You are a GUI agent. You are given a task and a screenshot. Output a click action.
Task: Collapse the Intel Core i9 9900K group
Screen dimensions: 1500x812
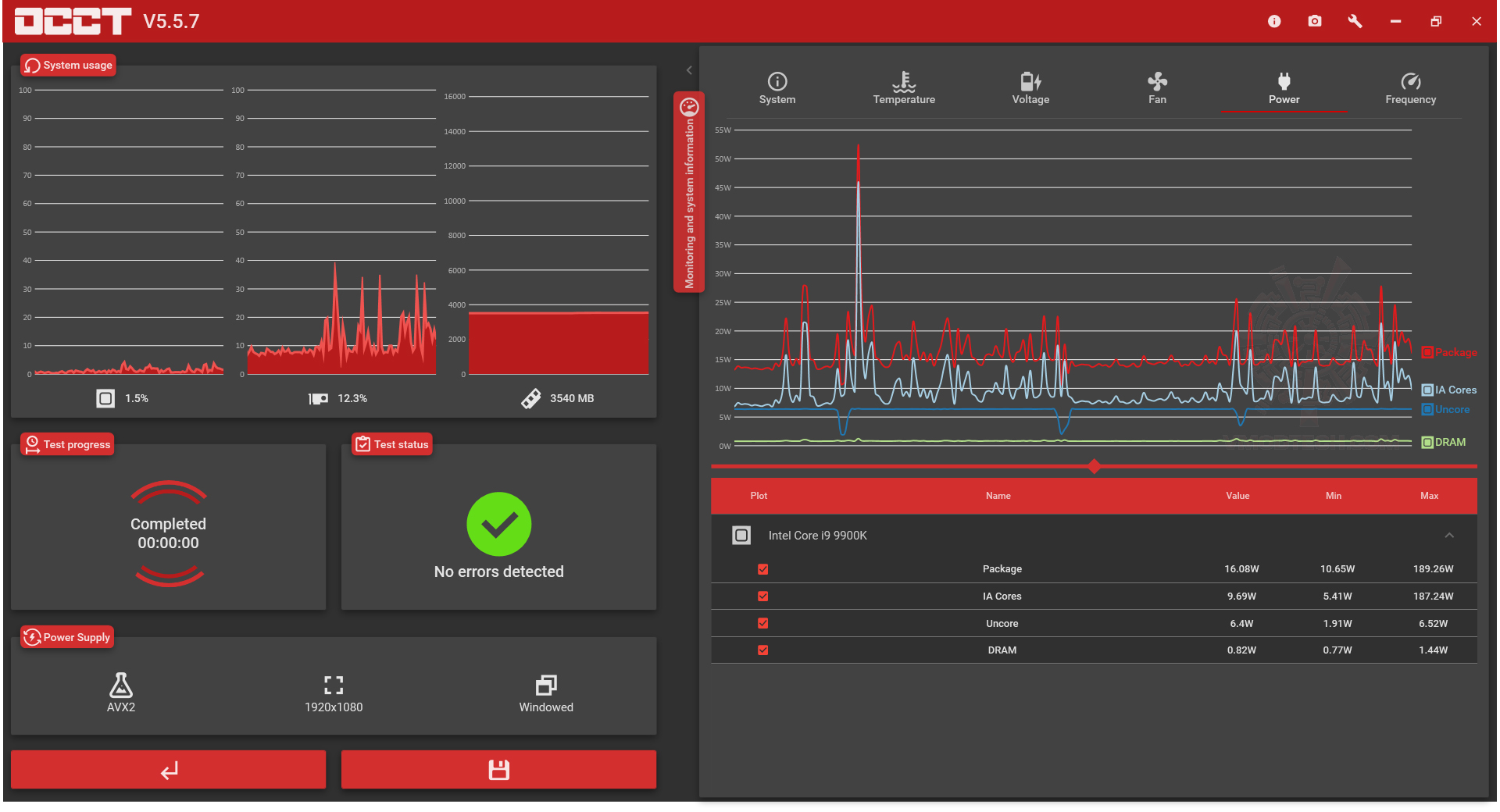click(x=1449, y=535)
